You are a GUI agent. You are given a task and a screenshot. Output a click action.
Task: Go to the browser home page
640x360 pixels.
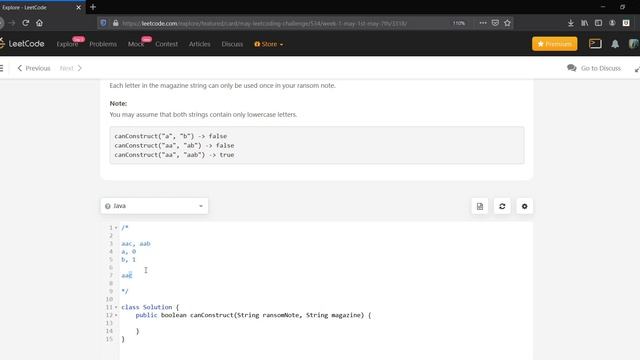click(40, 23)
